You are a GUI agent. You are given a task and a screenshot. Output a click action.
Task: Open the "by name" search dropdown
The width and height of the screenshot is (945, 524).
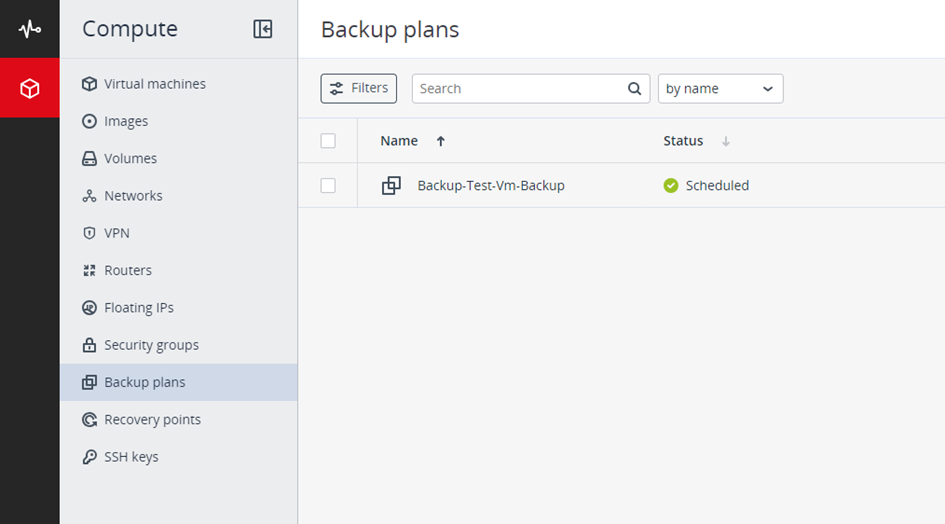[x=720, y=89]
